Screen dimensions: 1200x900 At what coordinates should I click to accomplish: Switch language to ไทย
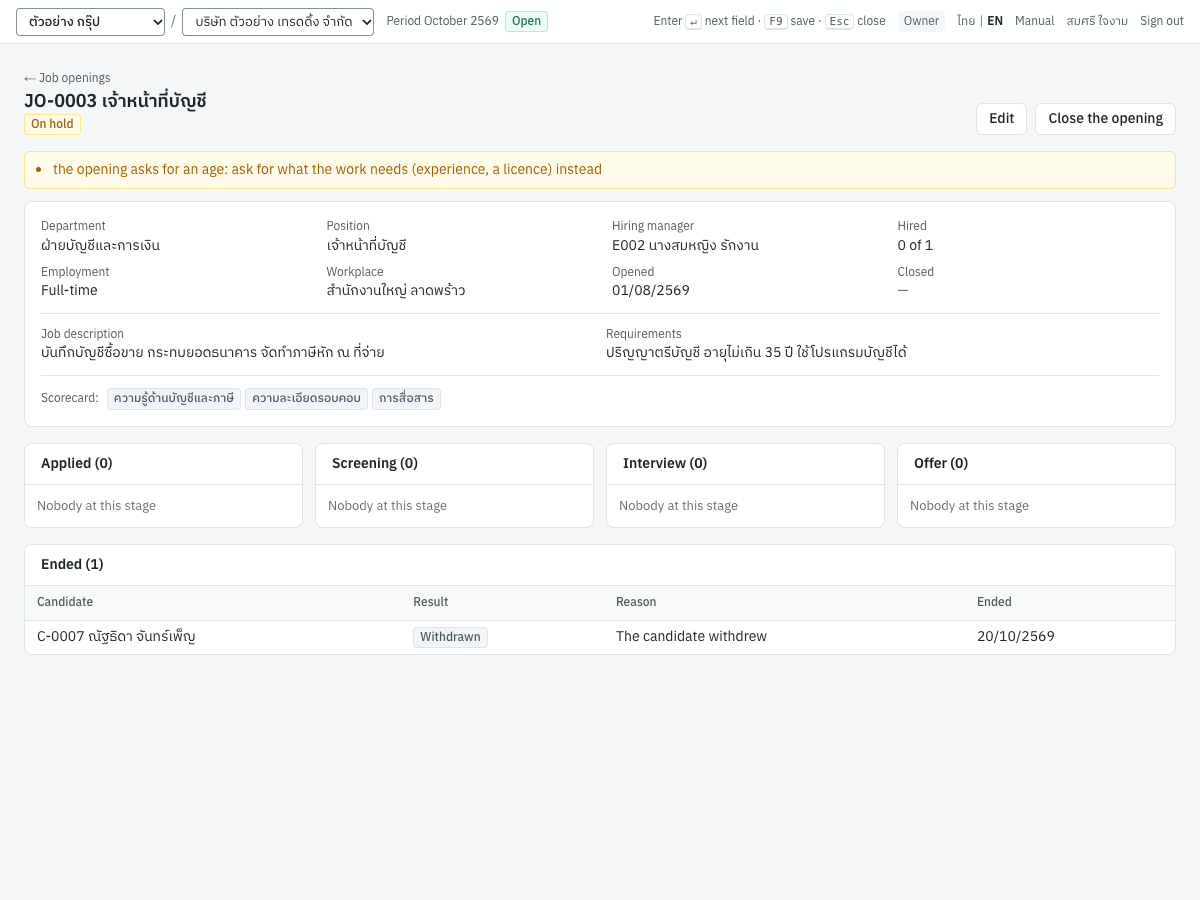[x=966, y=21]
